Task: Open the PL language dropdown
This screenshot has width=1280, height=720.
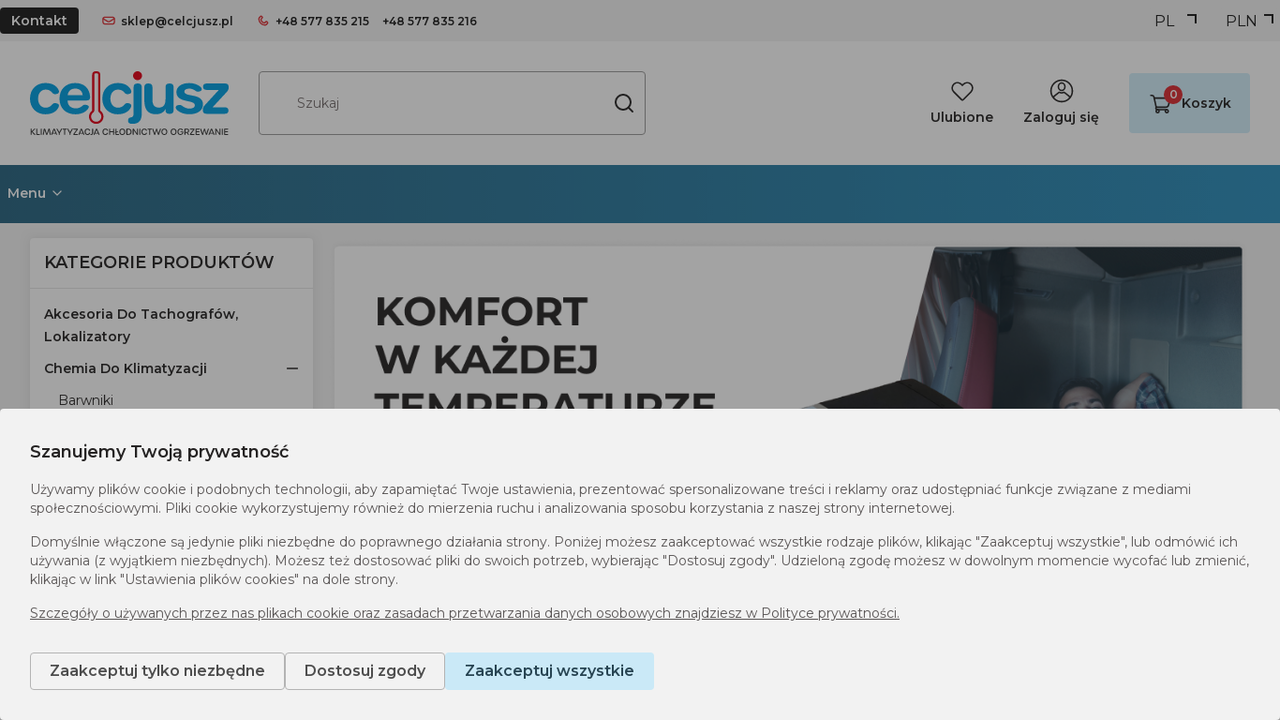Action: (1175, 21)
